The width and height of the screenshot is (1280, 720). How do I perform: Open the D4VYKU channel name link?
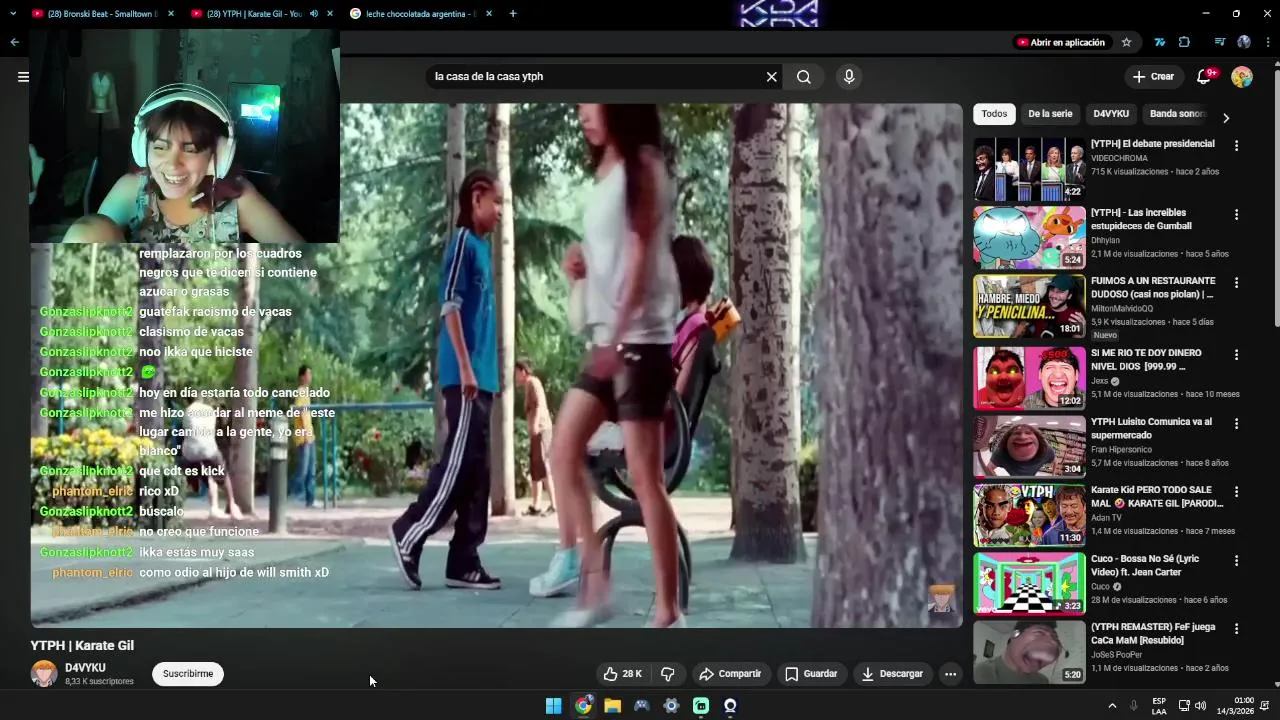tap(85, 668)
